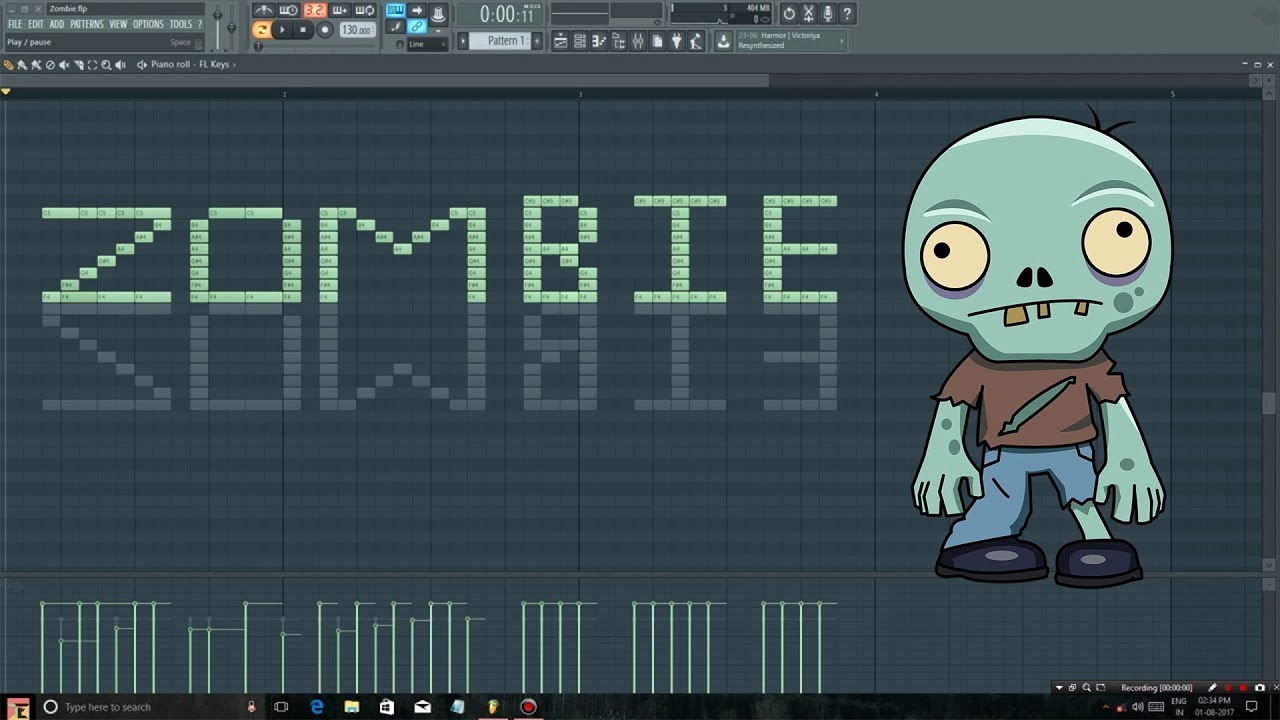
Task: Click the Stop button in transport
Action: [x=303, y=30]
